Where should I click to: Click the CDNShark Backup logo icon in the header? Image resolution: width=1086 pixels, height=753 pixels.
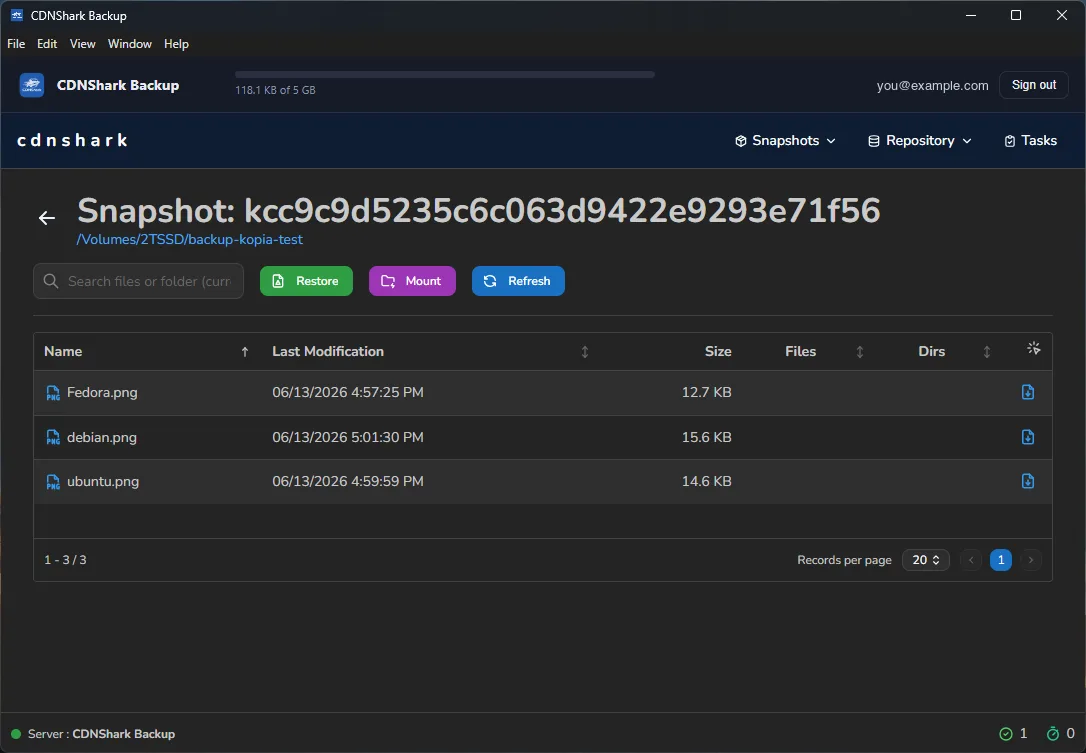pos(32,85)
